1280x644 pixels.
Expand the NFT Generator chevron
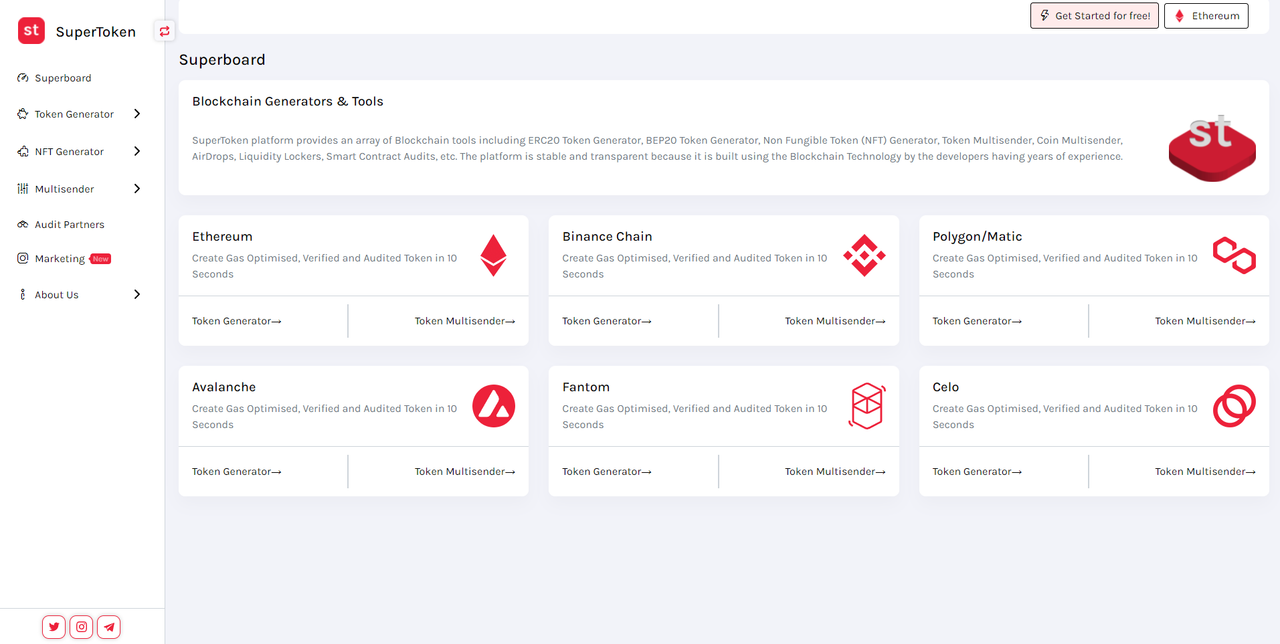point(137,152)
